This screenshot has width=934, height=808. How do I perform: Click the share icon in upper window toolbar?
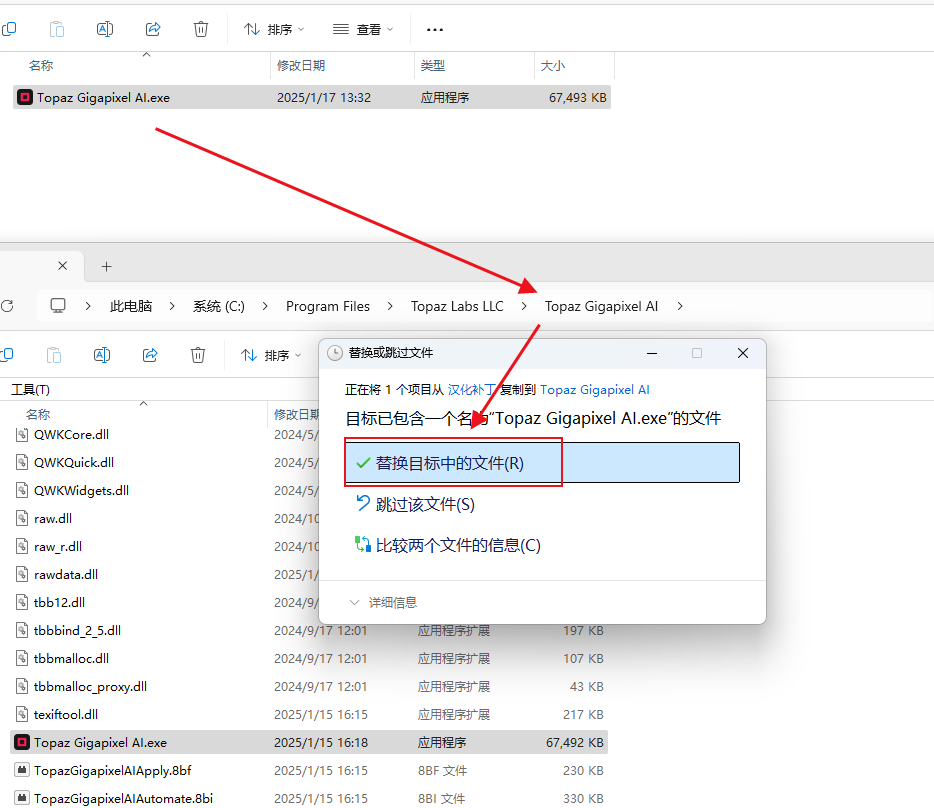click(x=153, y=29)
